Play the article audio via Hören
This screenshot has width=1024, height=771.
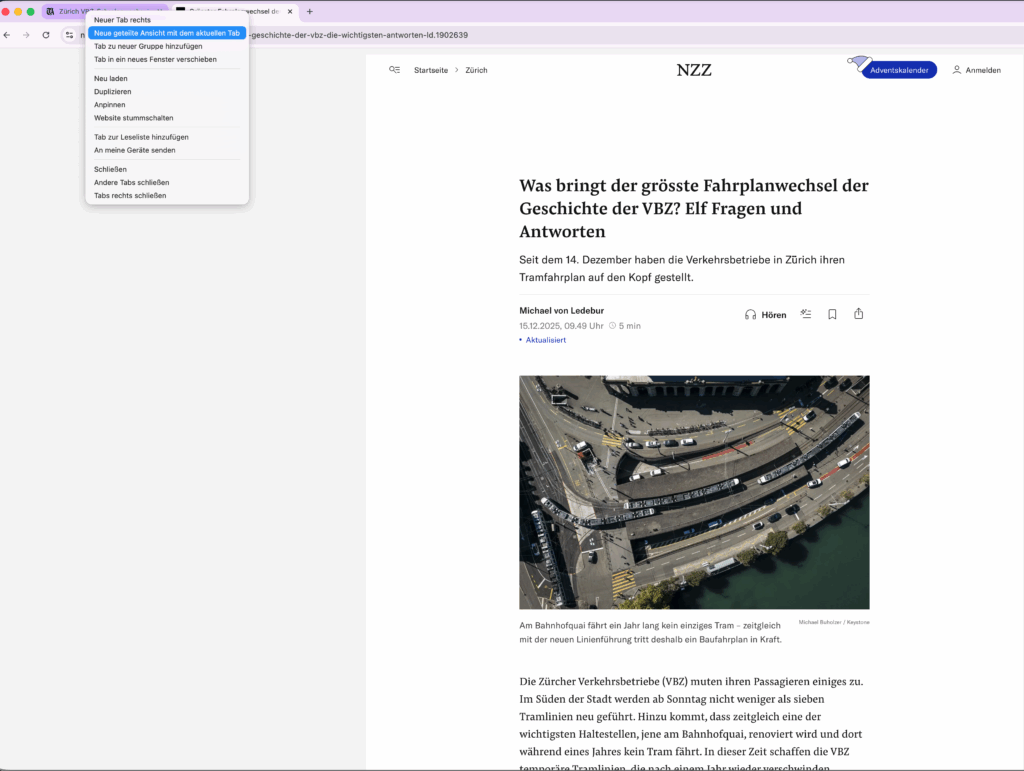(766, 315)
